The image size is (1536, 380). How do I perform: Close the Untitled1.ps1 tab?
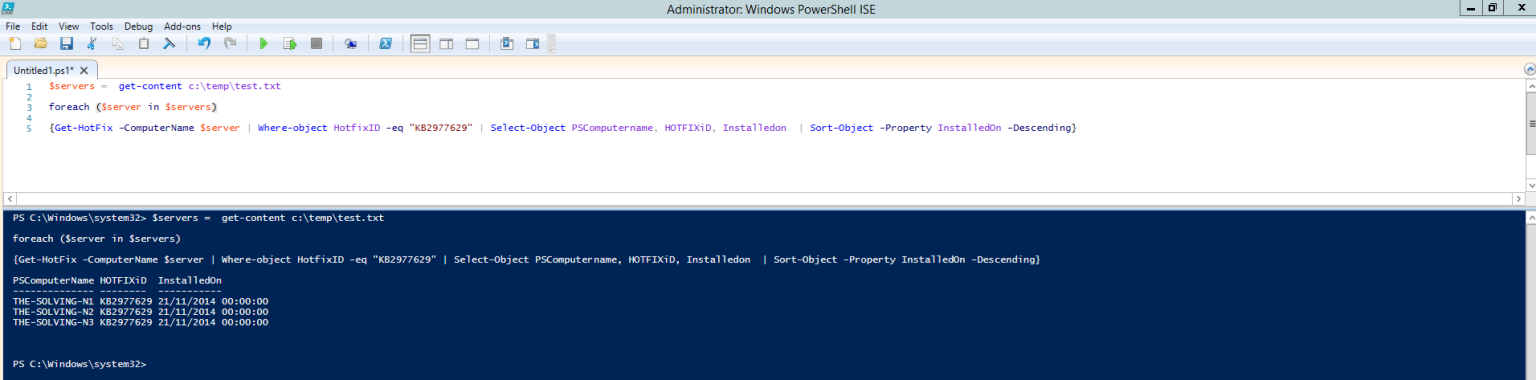coord(84,70)
